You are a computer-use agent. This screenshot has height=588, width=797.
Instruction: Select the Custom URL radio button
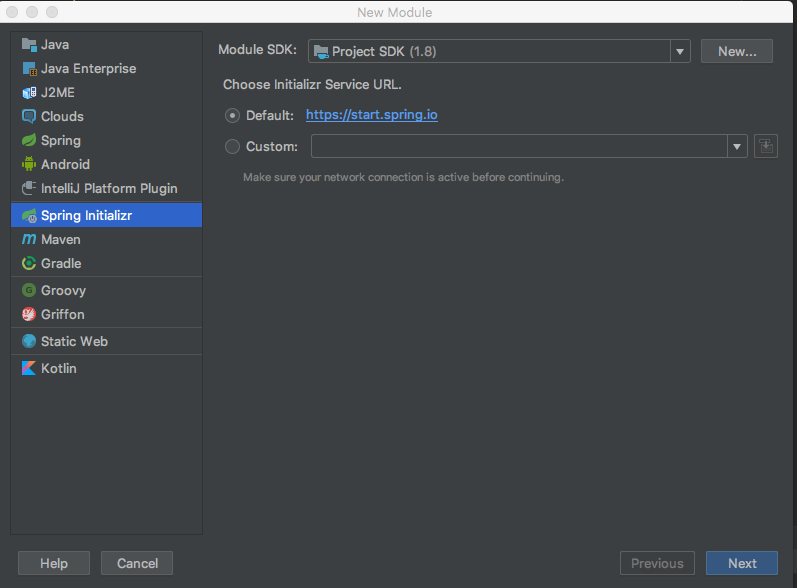tap(233, 147)
